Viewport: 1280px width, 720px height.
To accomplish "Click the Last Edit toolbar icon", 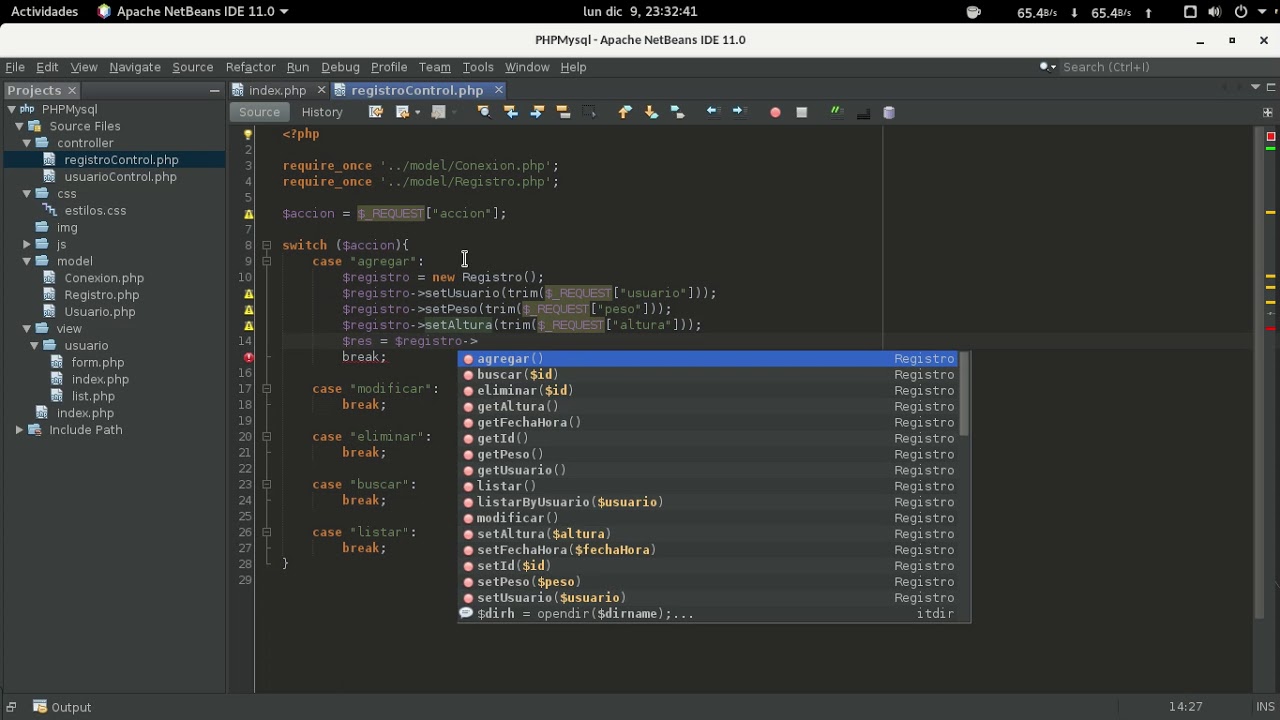I will (x=376, y=112).
